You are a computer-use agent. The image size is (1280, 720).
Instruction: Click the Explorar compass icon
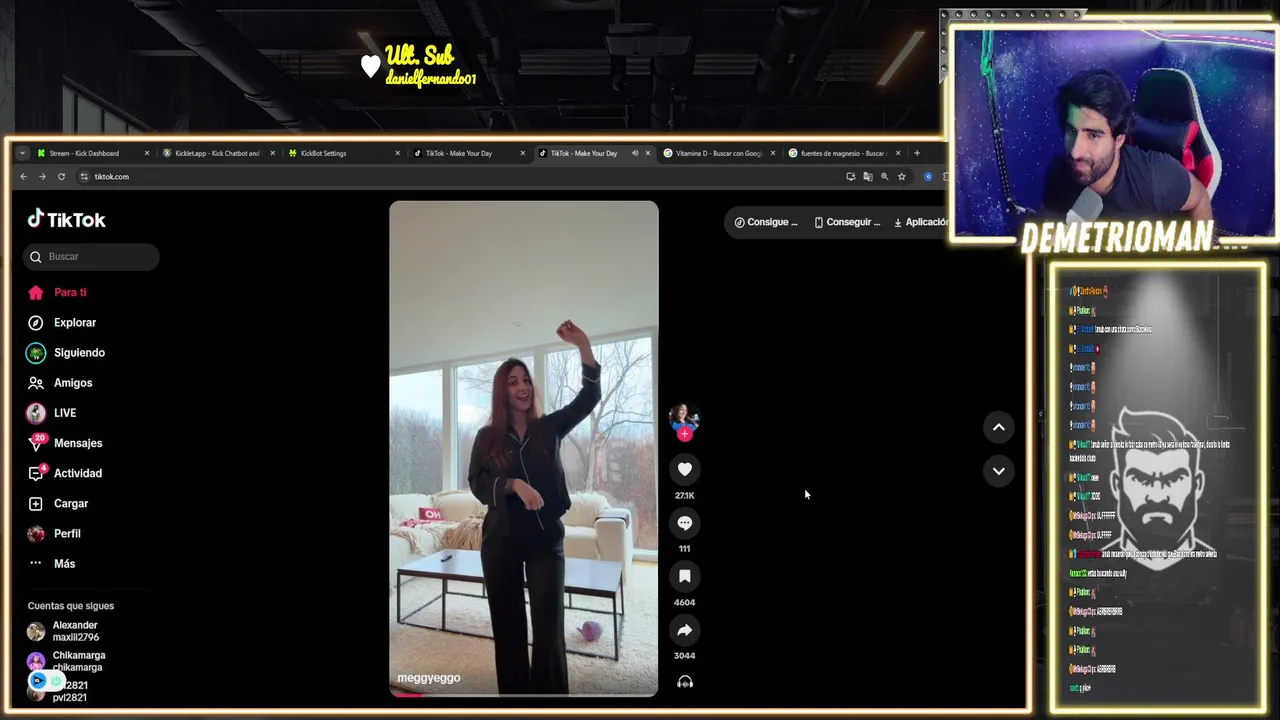click(36, 323)
